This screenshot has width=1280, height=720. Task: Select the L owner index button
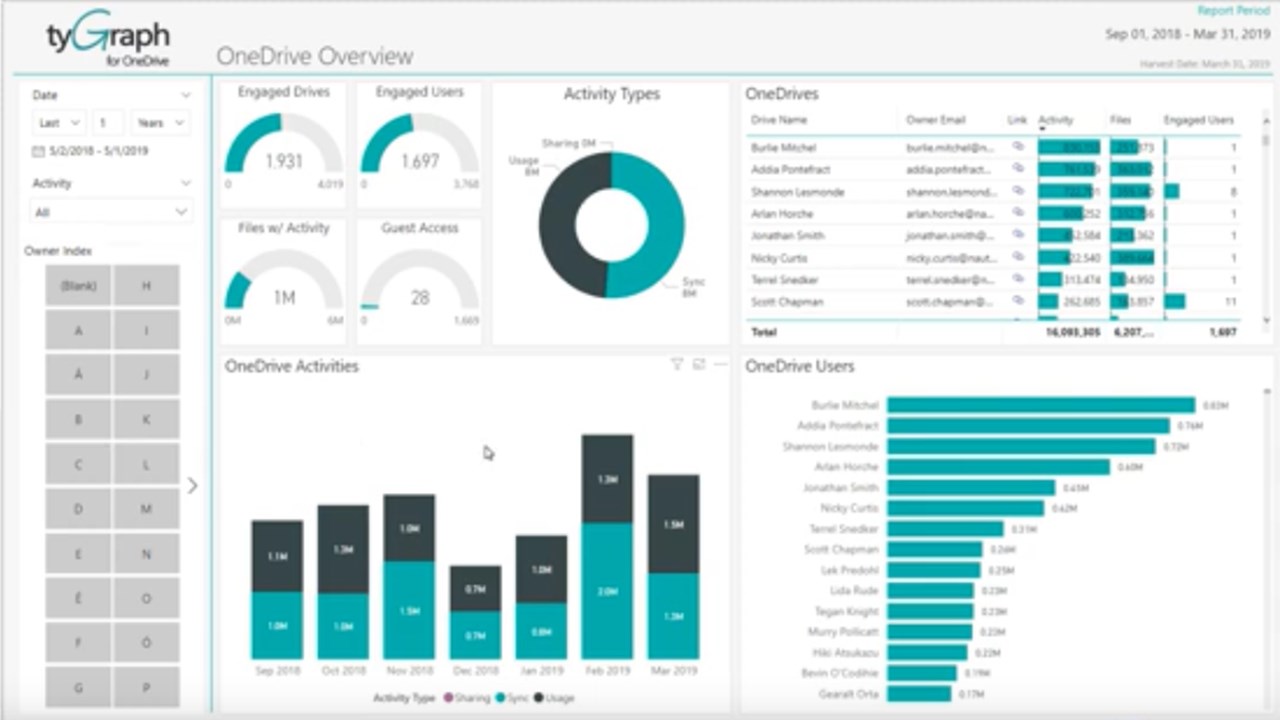tap(146, 464)
